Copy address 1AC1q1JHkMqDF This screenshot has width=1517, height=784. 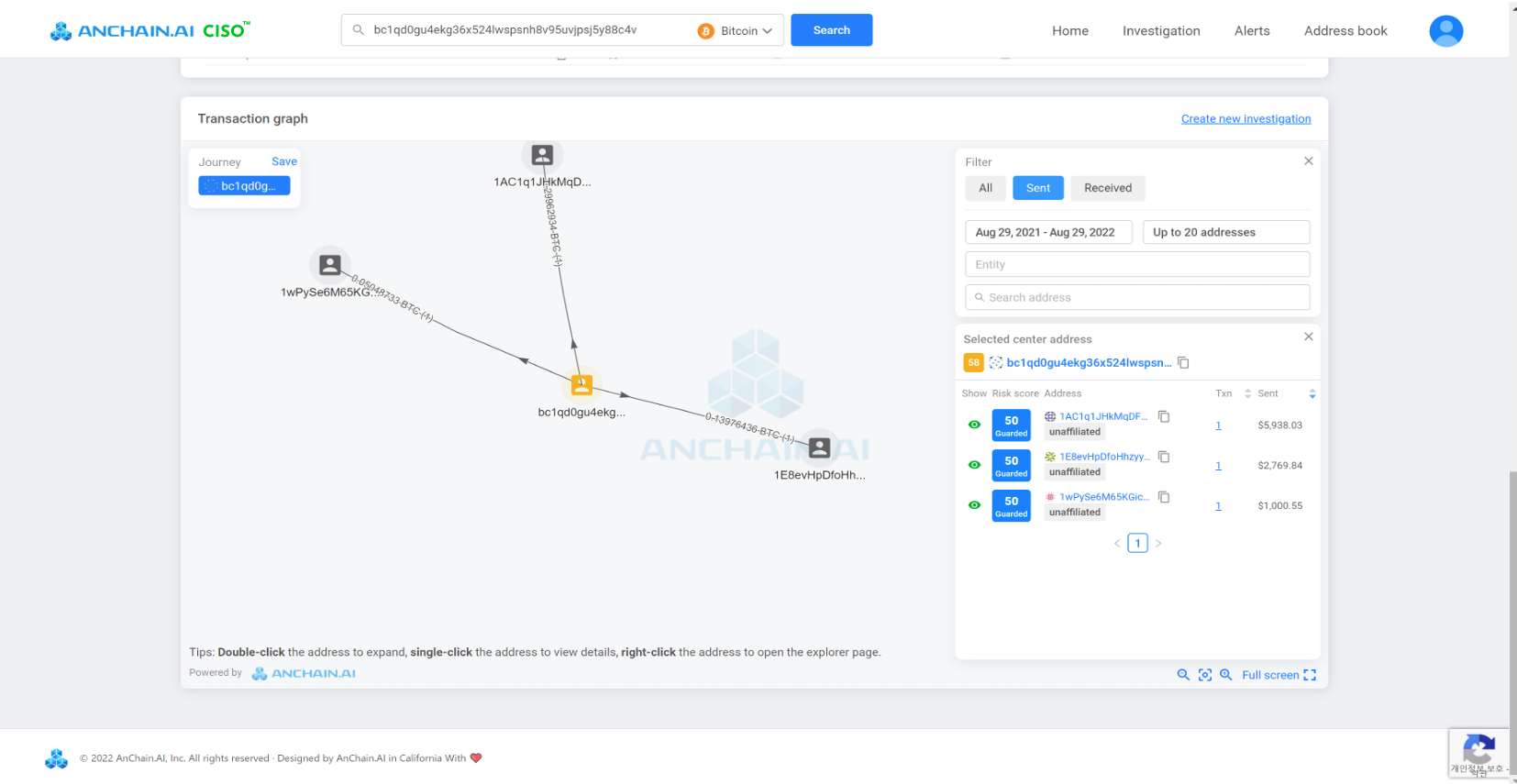click(x=1164, y=416)
